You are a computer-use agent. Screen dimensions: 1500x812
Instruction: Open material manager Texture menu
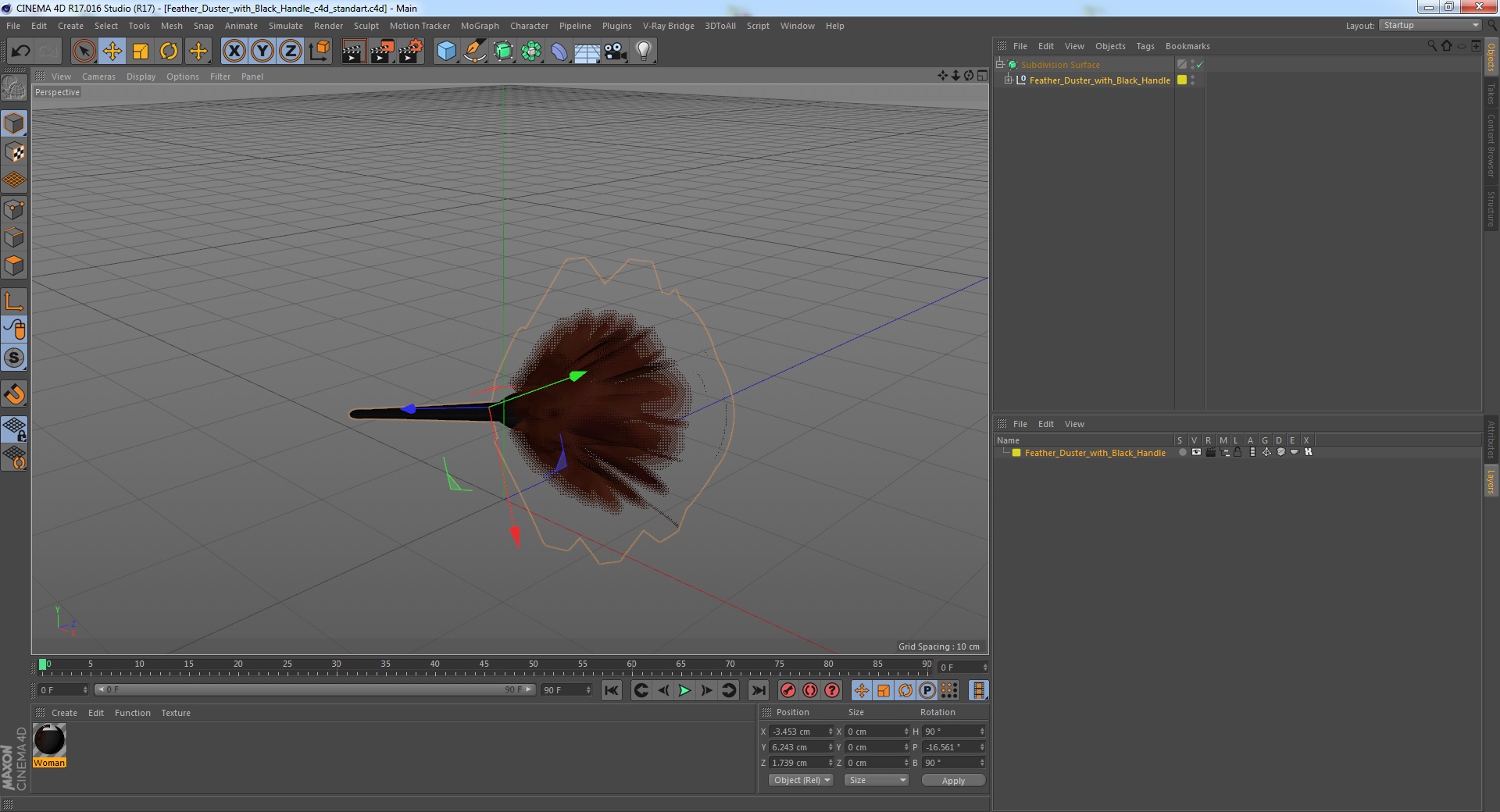176,713
